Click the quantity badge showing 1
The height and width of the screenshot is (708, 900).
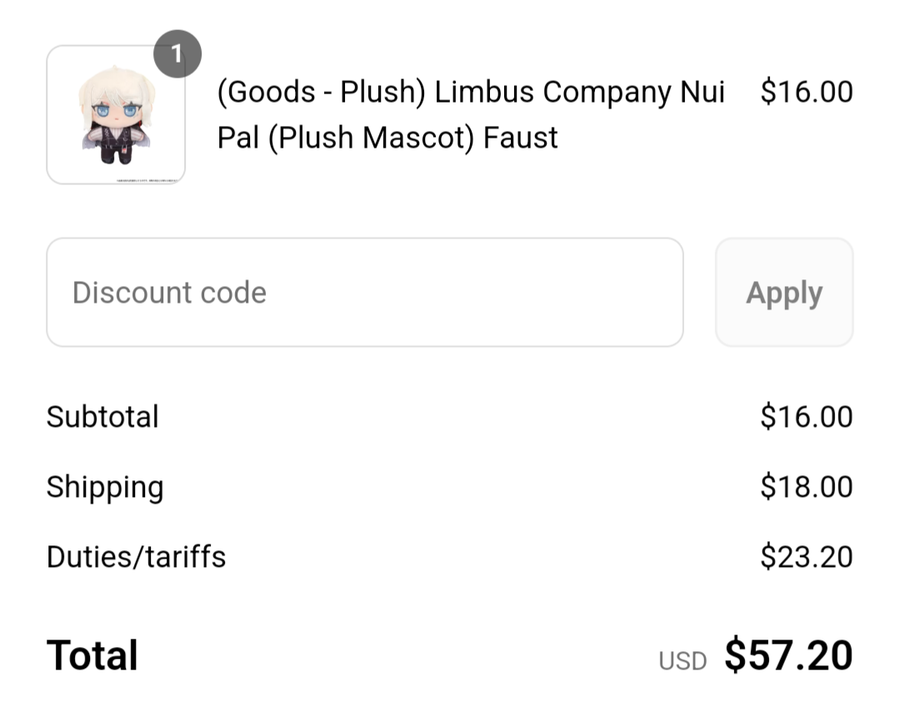pyautogui.click(x=177, y=54)
